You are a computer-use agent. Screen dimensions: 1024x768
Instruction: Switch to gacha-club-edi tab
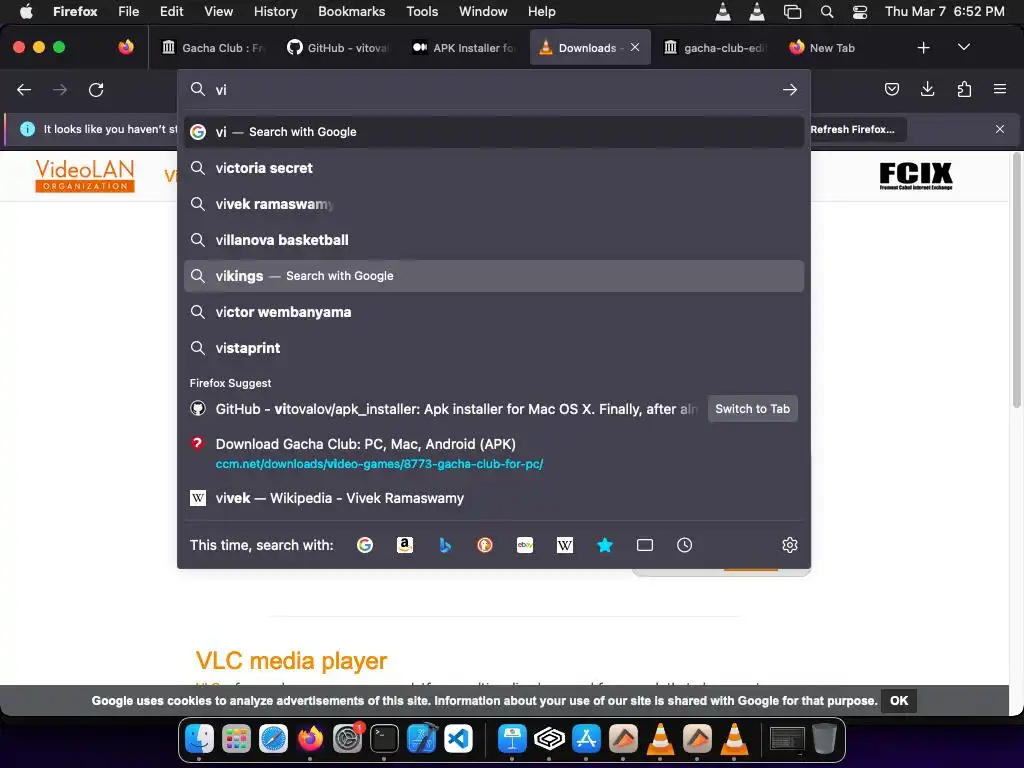pos(715,48)
